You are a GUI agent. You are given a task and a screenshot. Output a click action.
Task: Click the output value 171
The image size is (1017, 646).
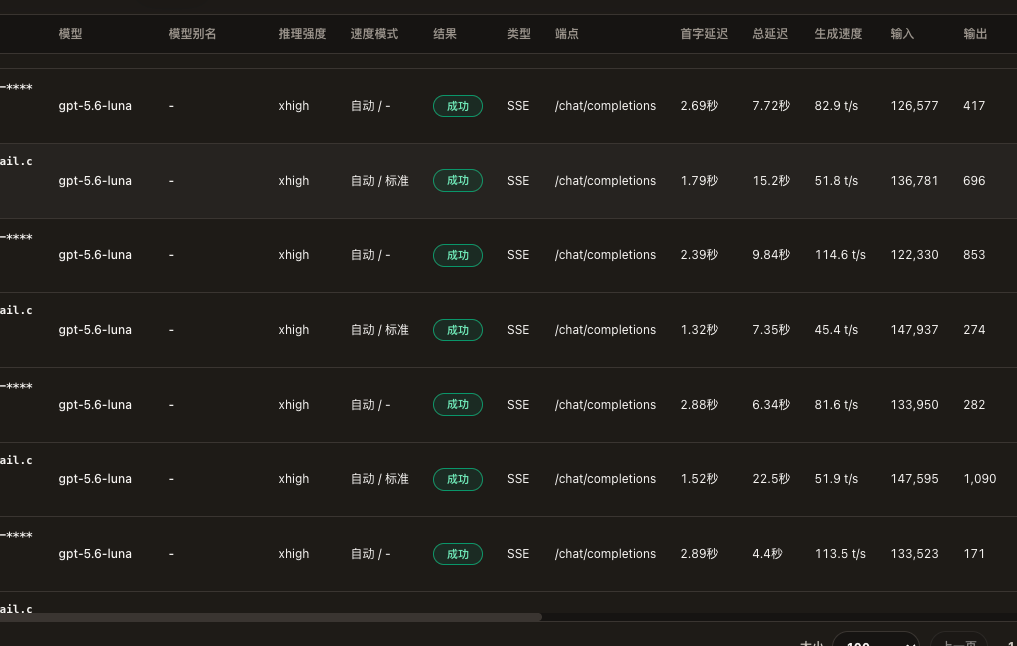point(974,554)
